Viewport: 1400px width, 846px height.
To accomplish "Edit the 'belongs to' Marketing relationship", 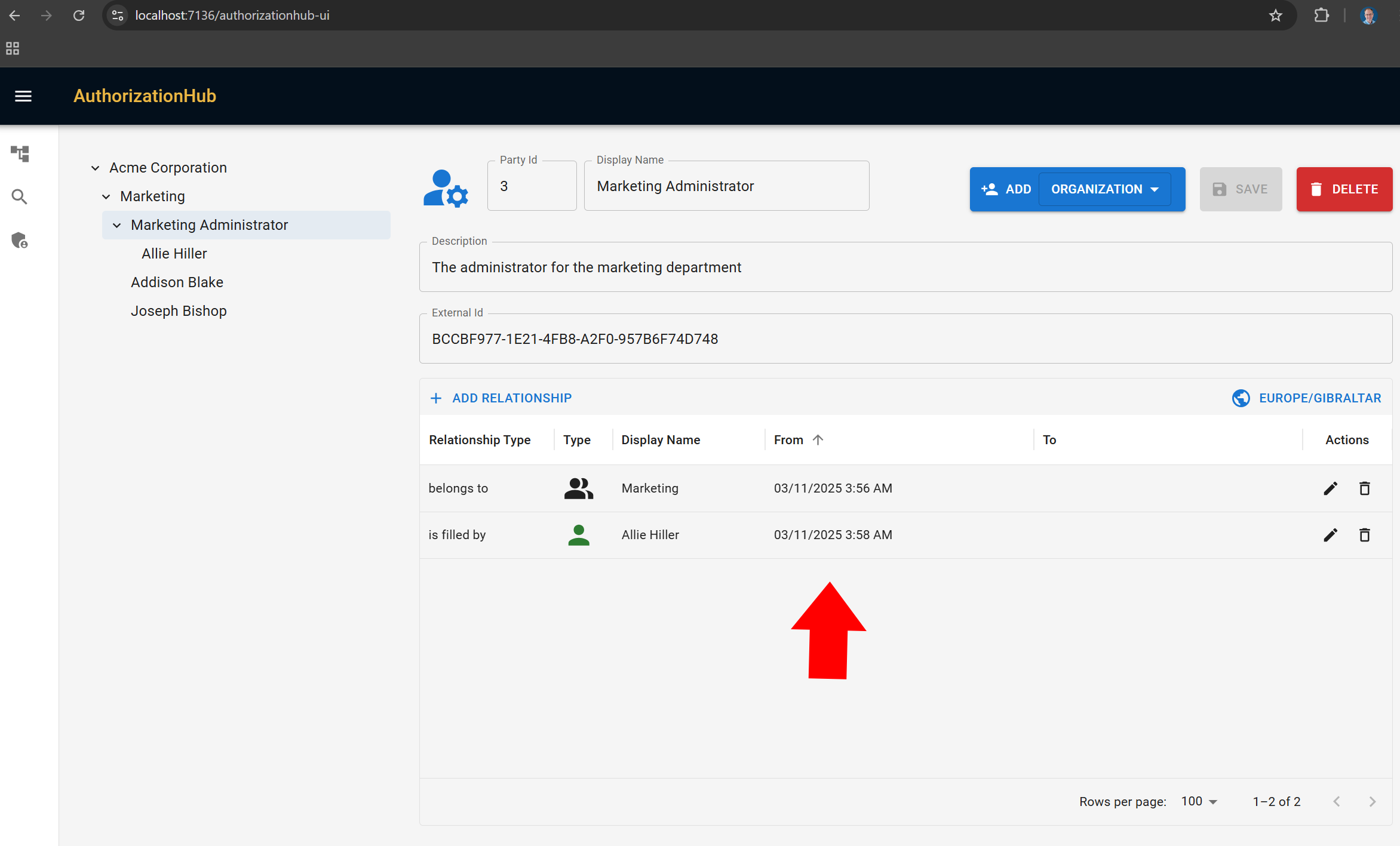I will coord(1330,488).
